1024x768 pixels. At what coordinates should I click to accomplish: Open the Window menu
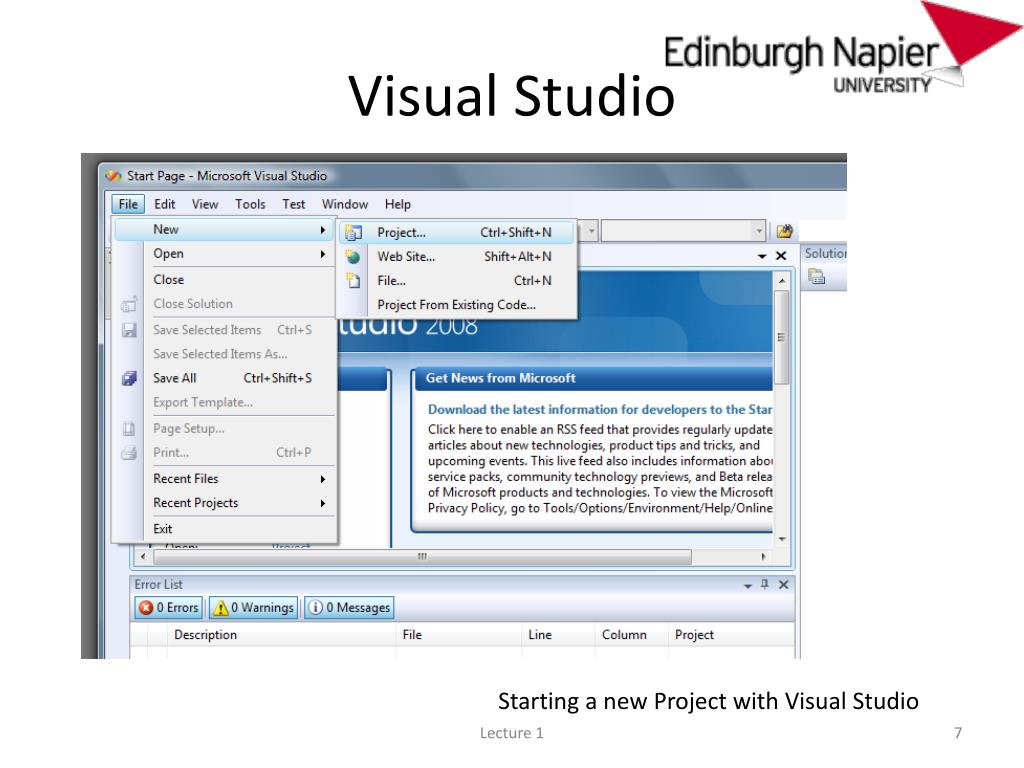pyautogui.click(x=345, y=204)
